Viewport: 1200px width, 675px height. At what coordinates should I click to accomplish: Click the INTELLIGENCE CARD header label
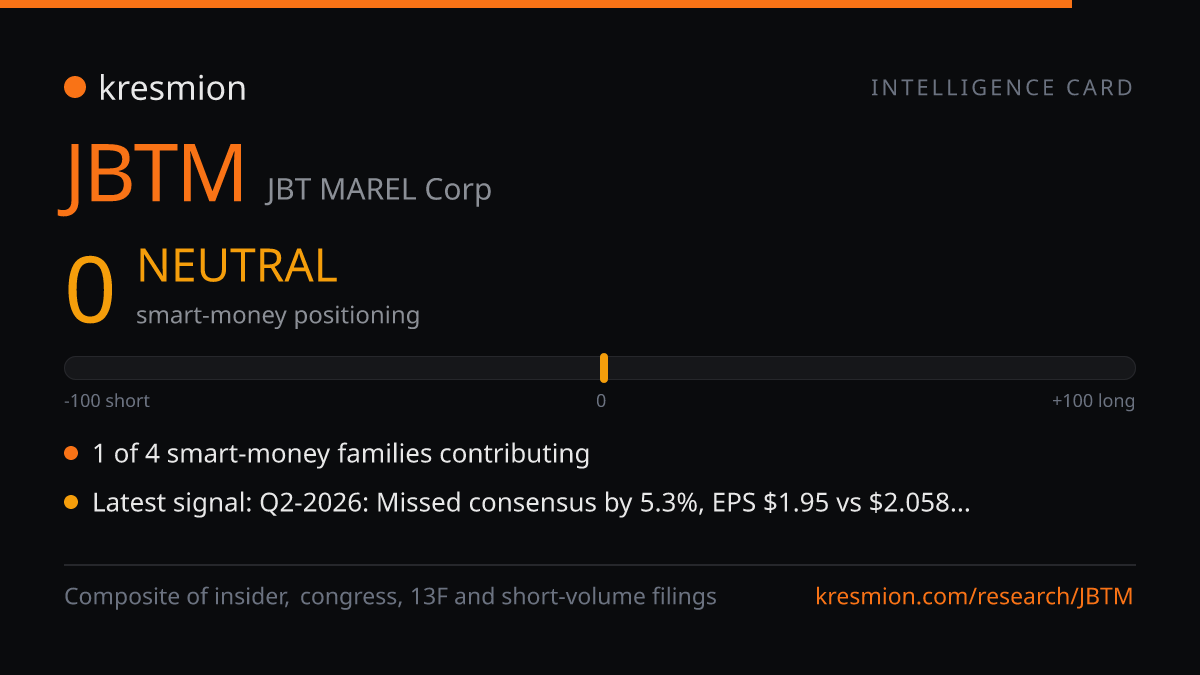pos(1002,88)
